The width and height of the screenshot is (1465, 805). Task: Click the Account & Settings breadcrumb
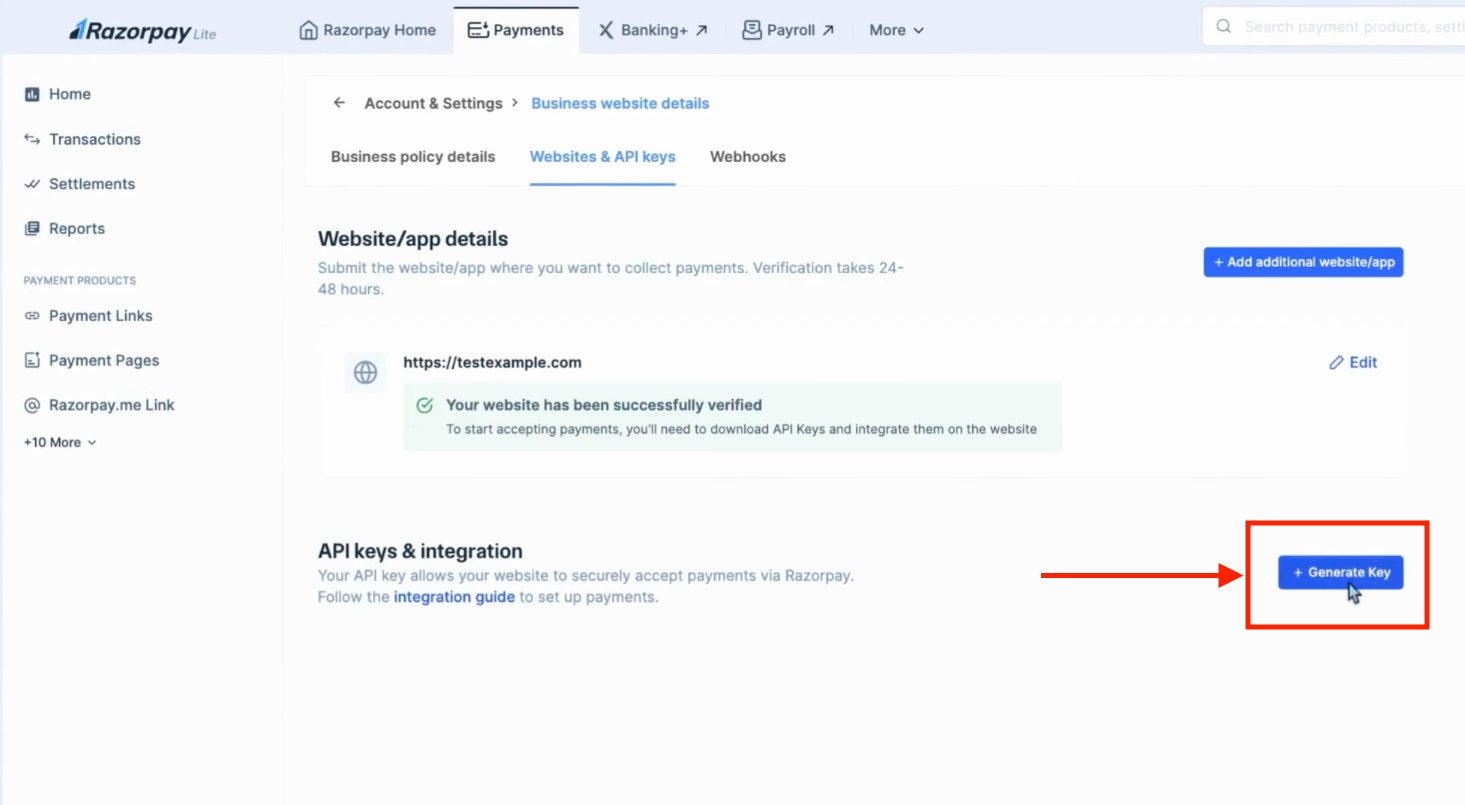coord(433,103)
